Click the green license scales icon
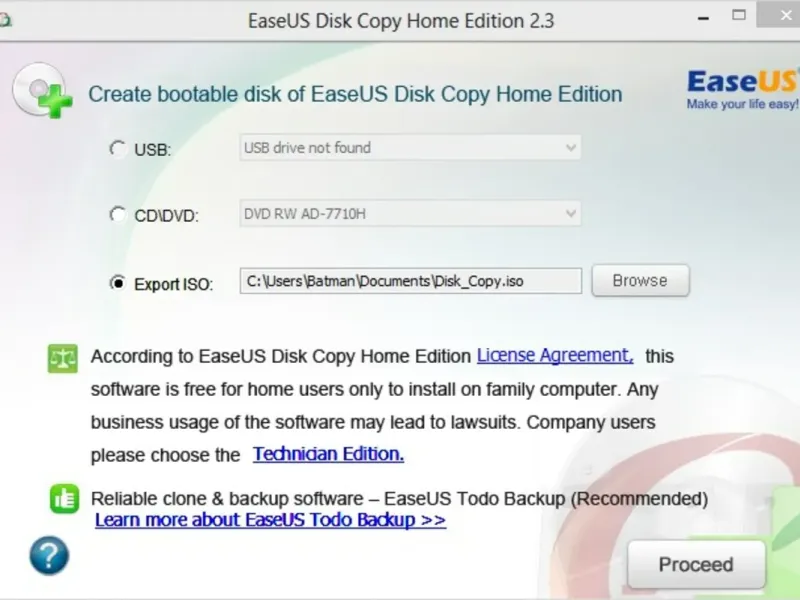This screenshot has height=600, width=800. (x=63, y=358)
